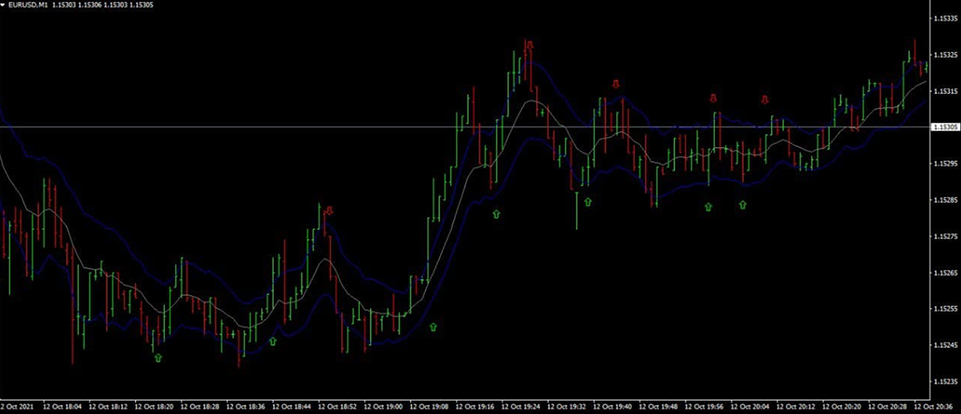Select the horizontal bid price line
Screen dimensions: 961x414
pyautogui.click(x=465, y=127)
